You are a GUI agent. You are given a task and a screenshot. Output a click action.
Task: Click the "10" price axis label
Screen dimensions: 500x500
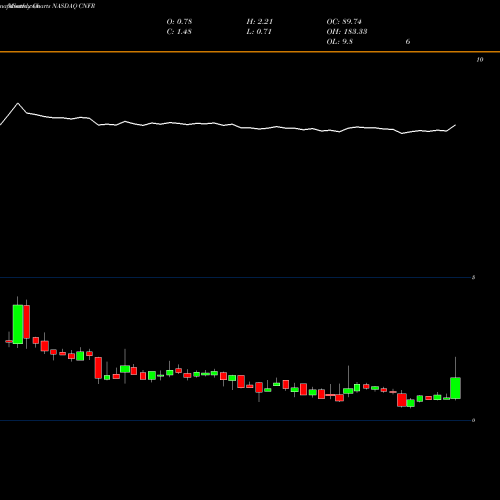click(480, 60)
